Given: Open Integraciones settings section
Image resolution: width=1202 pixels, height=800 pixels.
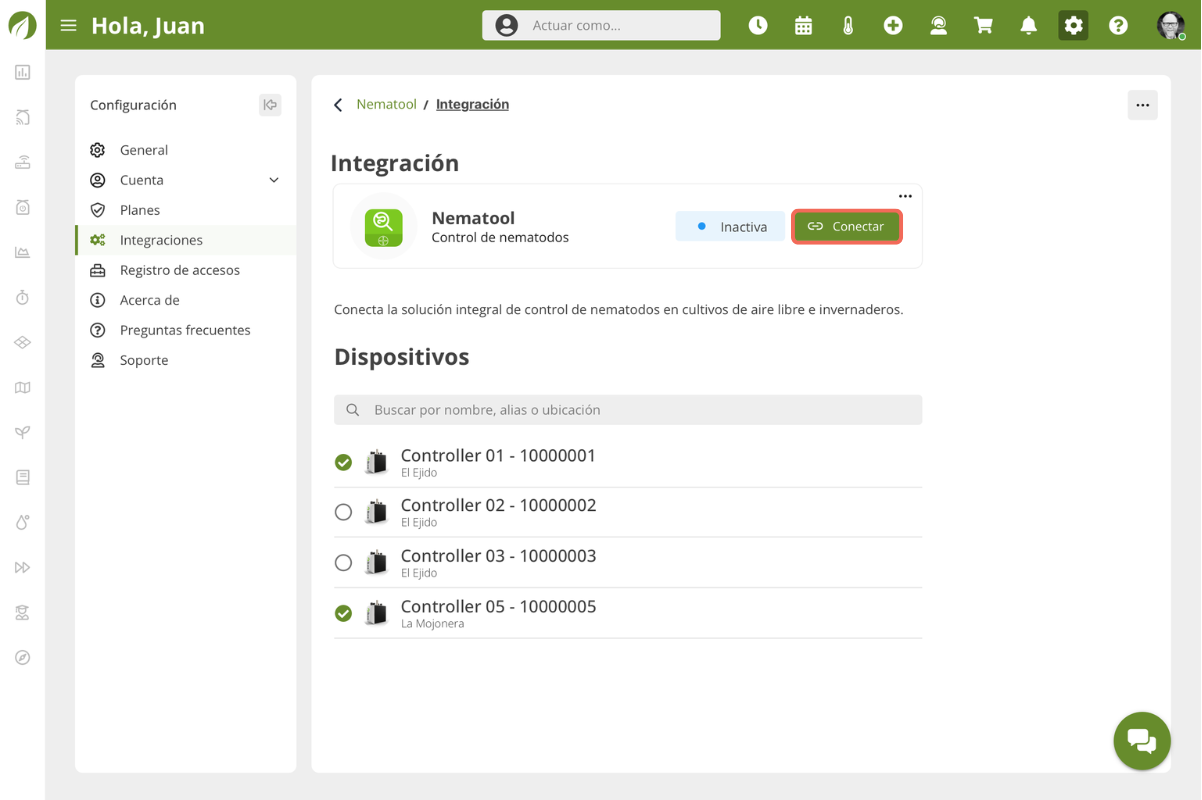Looking at the screenshot, I should pyautogui.click(x=161, y=240).
